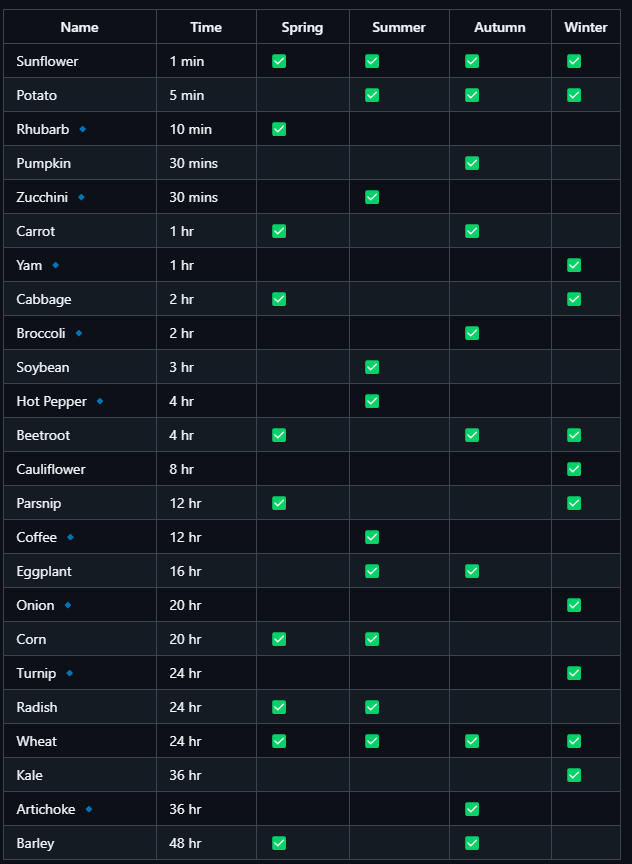Viewport: 632px width, 864px height.
Task: Toggle Barley's Spring checkmark
Action: click(279, 843)
